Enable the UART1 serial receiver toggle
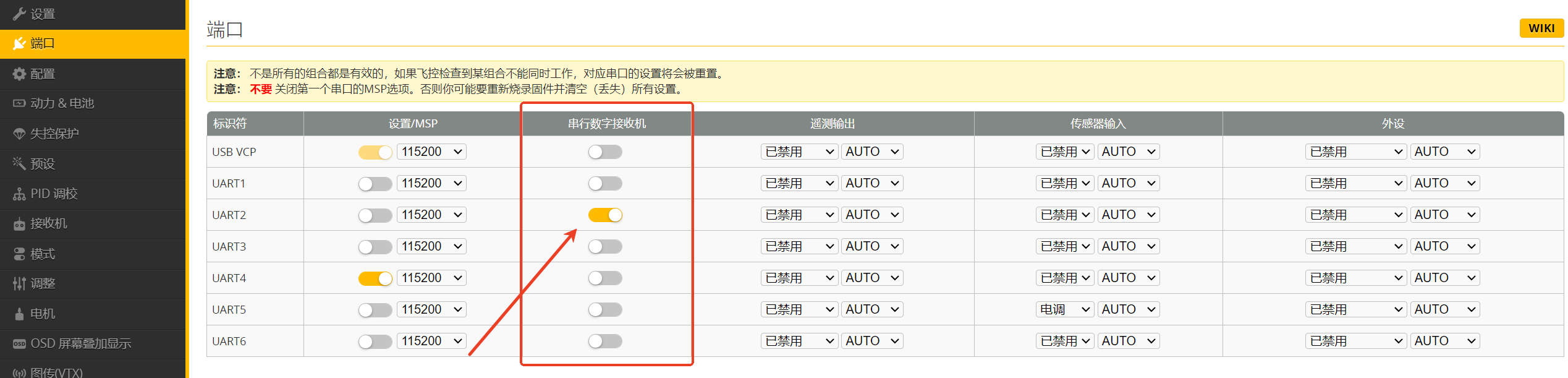 [605, 183]
